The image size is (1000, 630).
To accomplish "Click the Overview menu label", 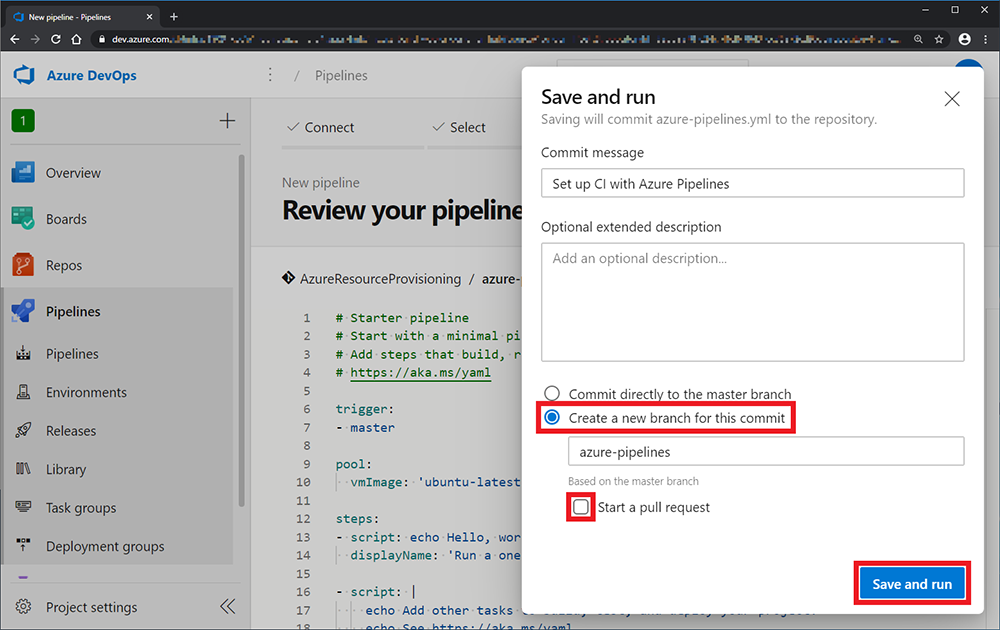I will (73, 173).
